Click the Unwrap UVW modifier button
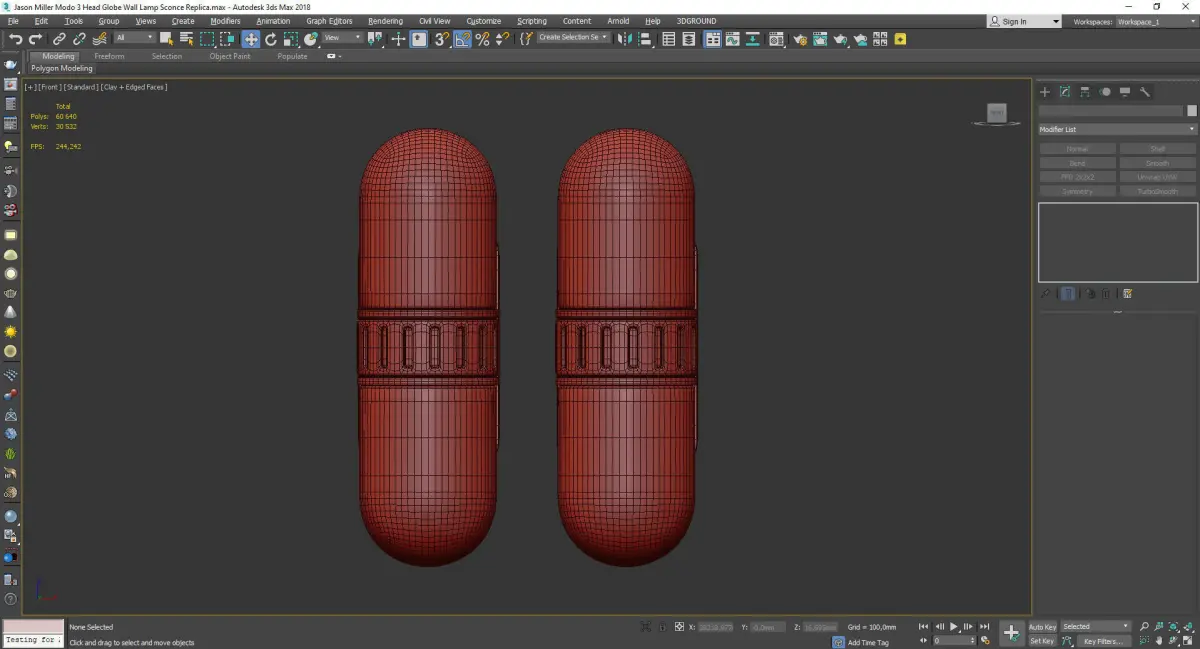The width and height of the screenshot is (1200, 649). [1158, 177]
